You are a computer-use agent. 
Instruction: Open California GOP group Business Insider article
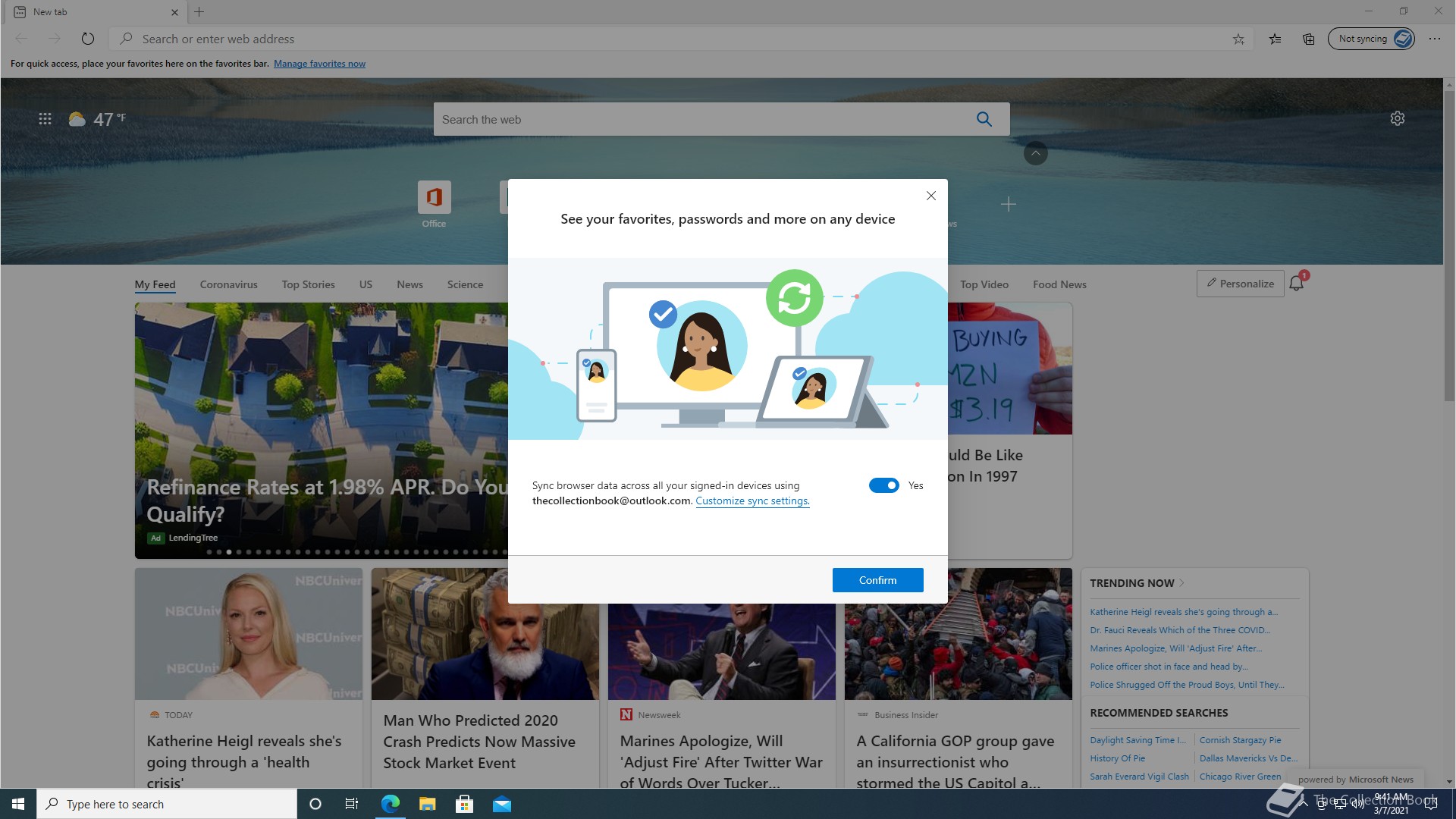coord(959,677)
